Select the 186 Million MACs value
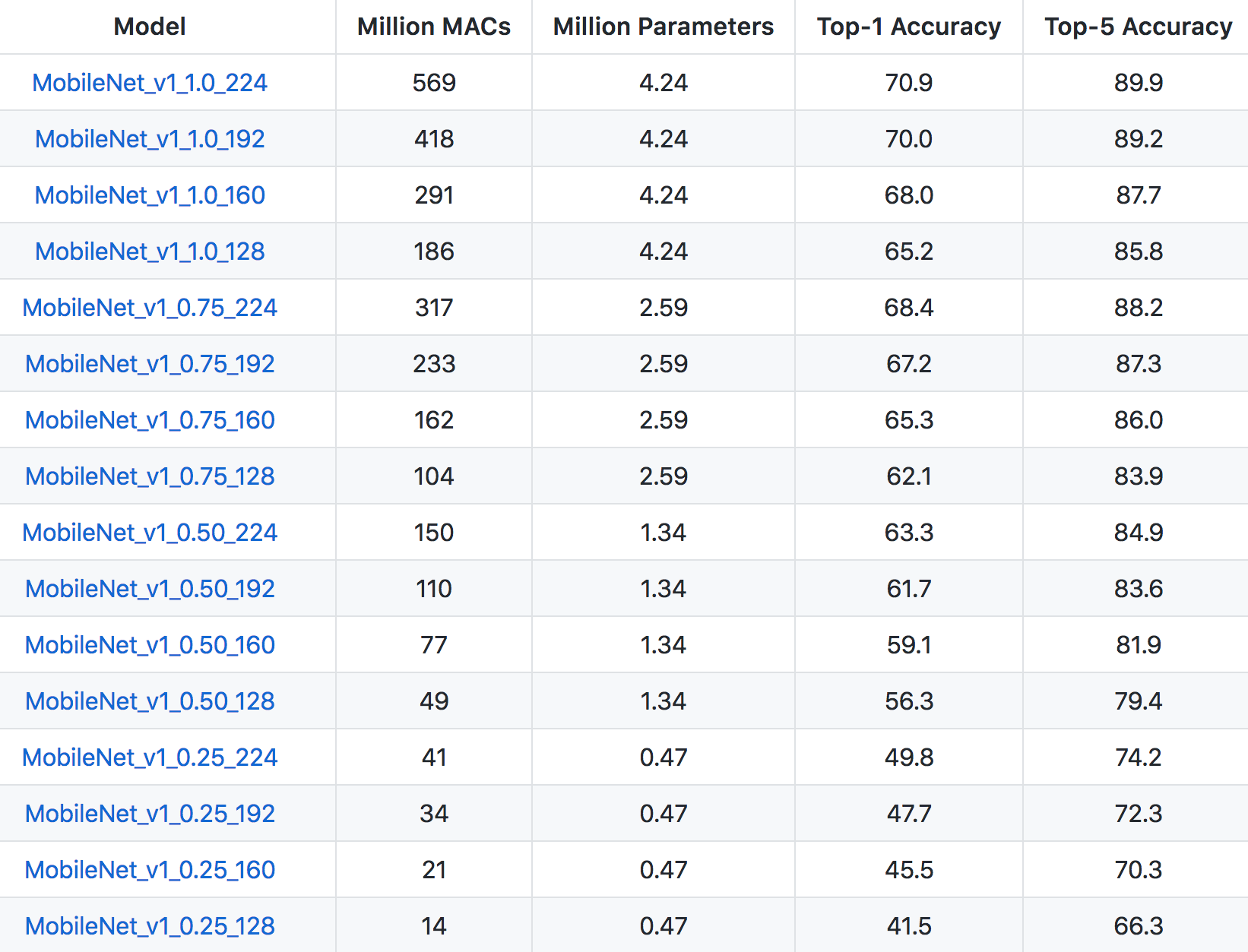This screenshot has width=1248, height=952. (x=434, y=251)
